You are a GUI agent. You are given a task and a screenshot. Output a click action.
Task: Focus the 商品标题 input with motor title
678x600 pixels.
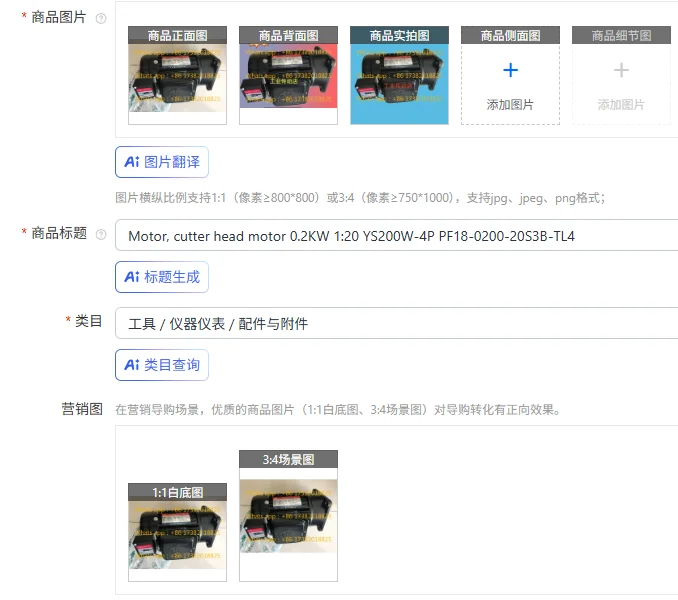click(x=397, y=235)
